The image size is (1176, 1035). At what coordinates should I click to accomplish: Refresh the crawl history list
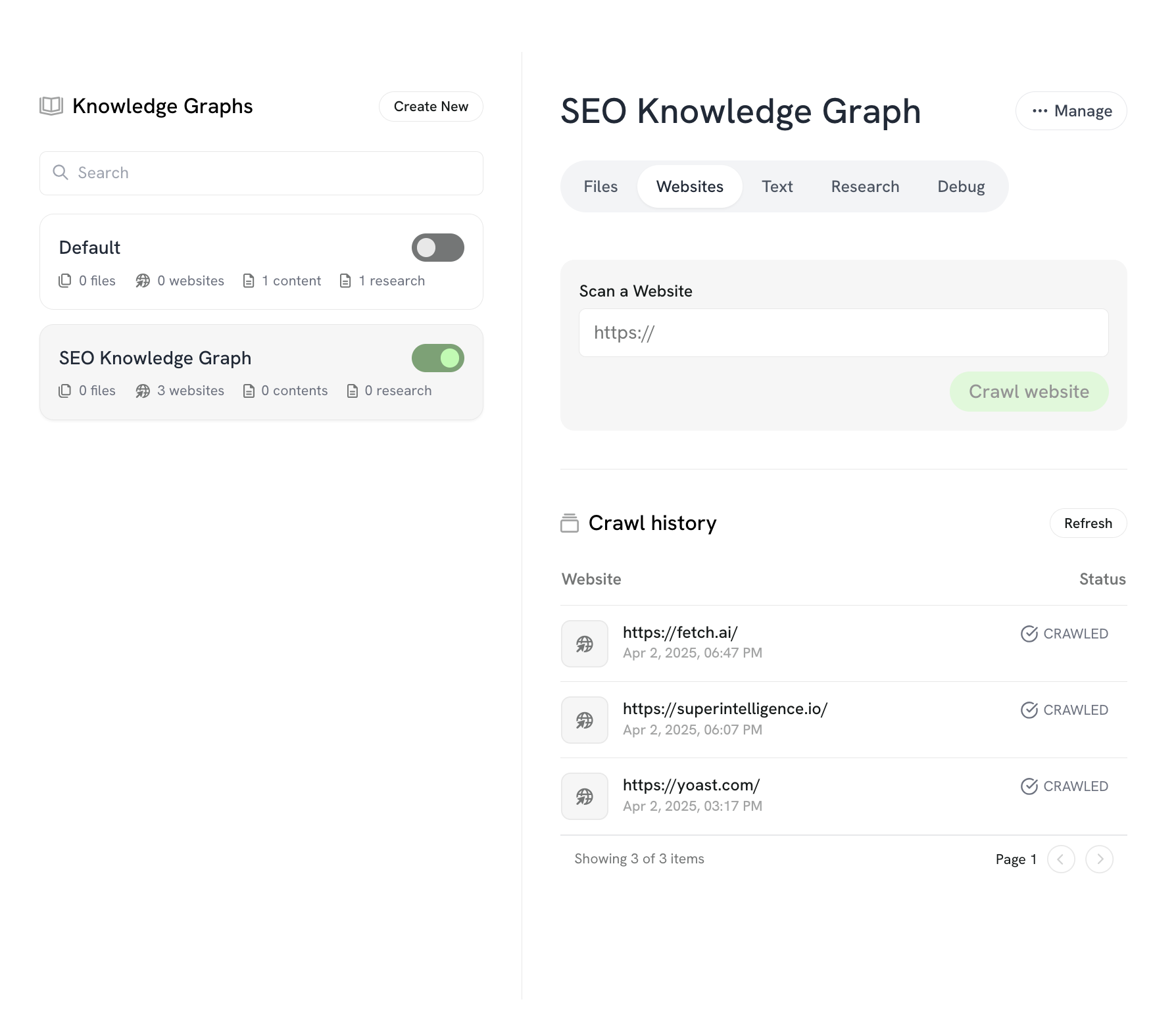(1088, 523)
